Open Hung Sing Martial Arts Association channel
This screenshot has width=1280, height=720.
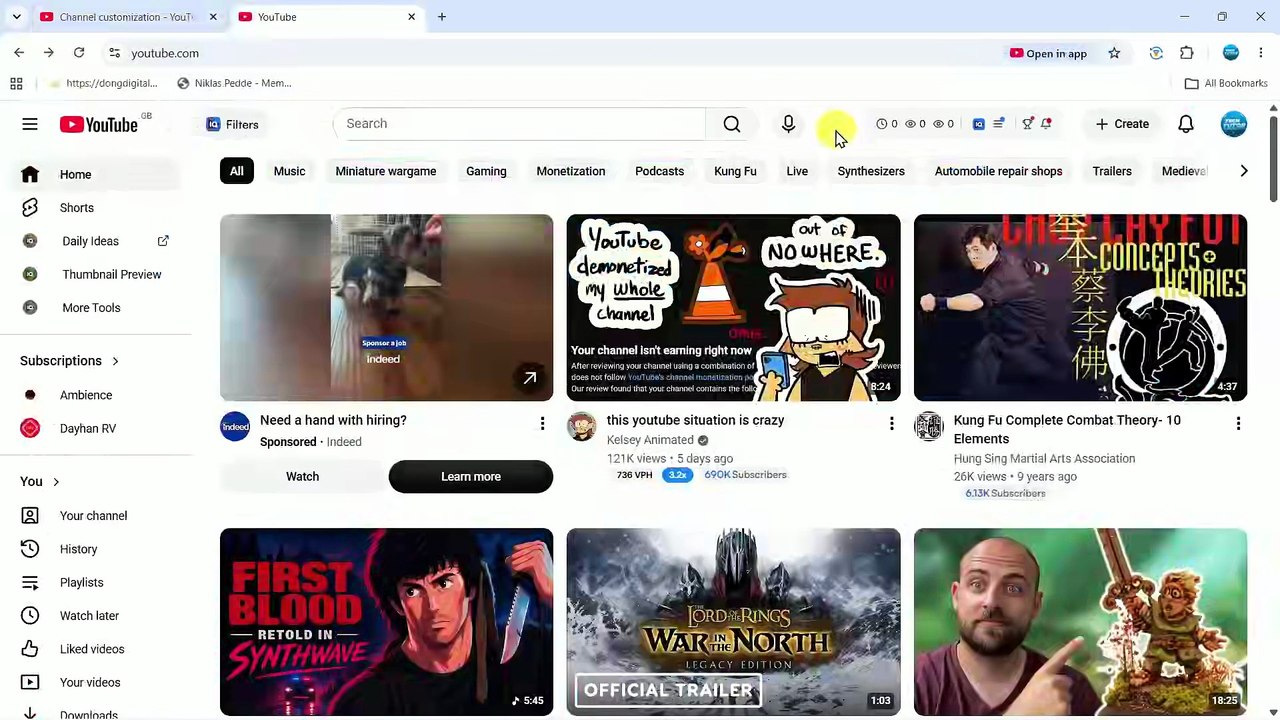point(1044,458)
